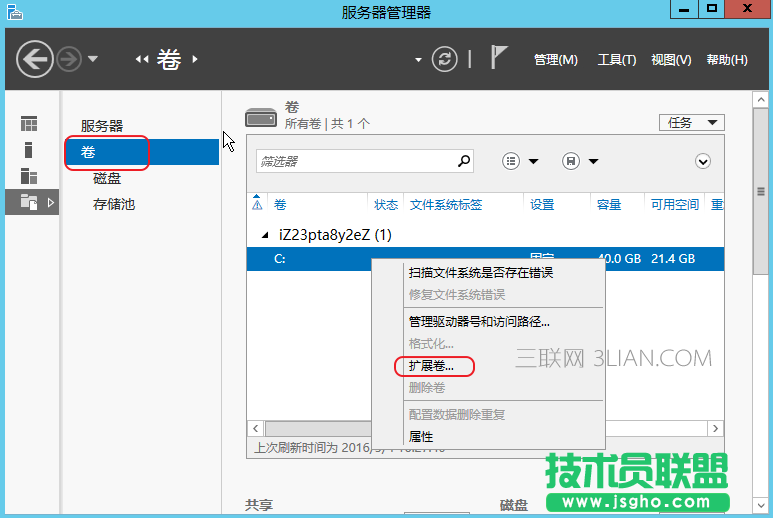Image resolution: width=773 pixels, height=518 pixels.
Task: Select the Local Server icon in the sidebar
Action: click(29, 150)
